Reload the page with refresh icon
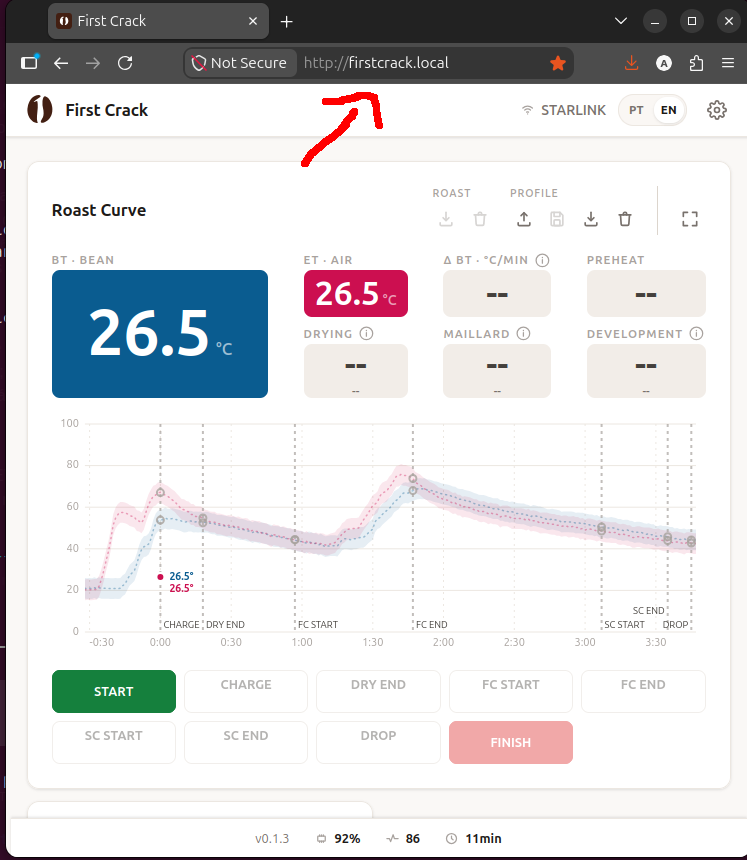Viewport: 747px width, 860px height. pyautogui.click(x=125, y=63)
